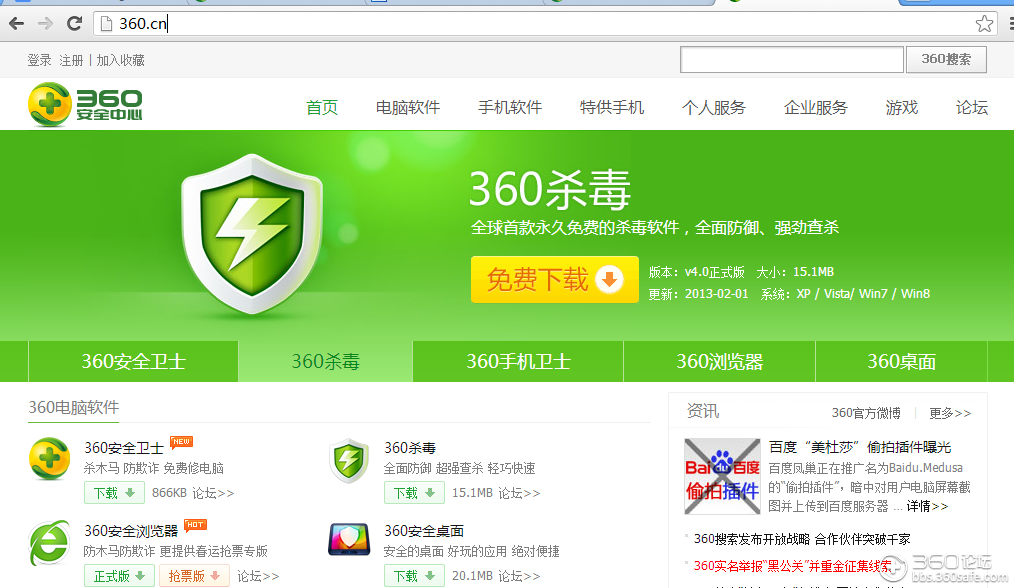The image size is (1014, 588).
Task: Click 下载 button for 360杀毒
Action: (x=414, y=493)
